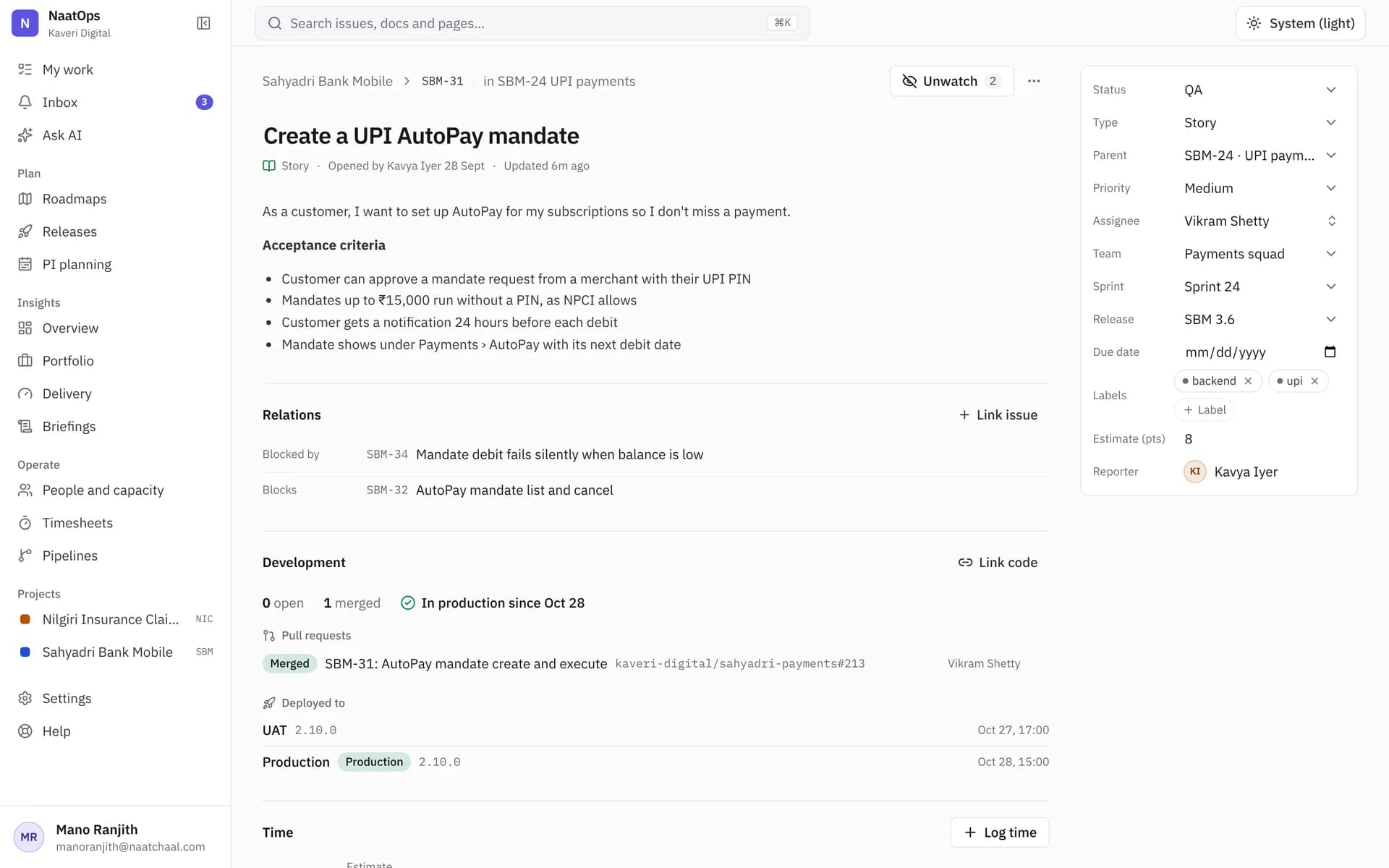Click the Delivery gauge icon

[25, 393]
